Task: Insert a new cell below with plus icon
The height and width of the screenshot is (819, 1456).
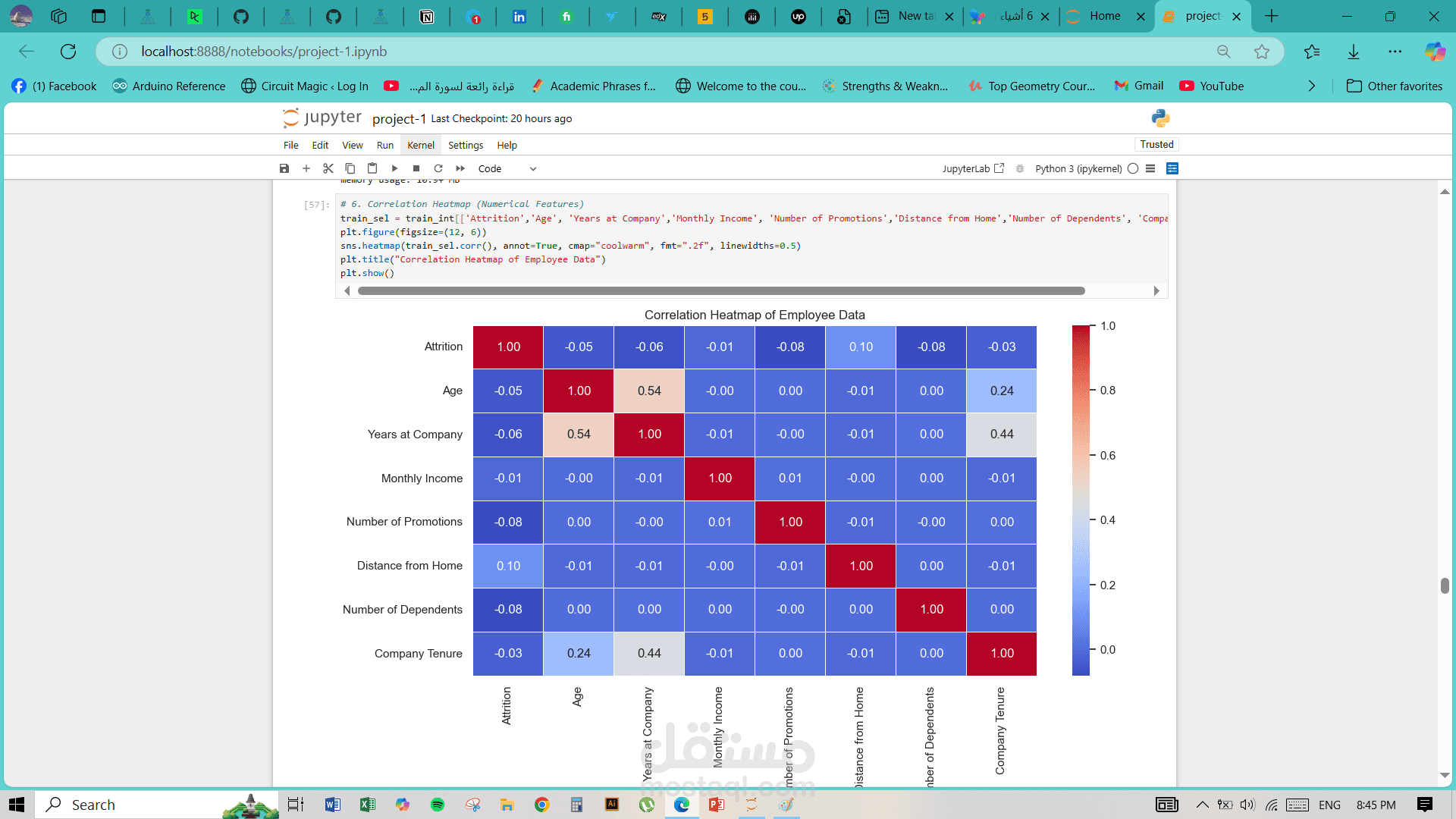Action: 306,168
